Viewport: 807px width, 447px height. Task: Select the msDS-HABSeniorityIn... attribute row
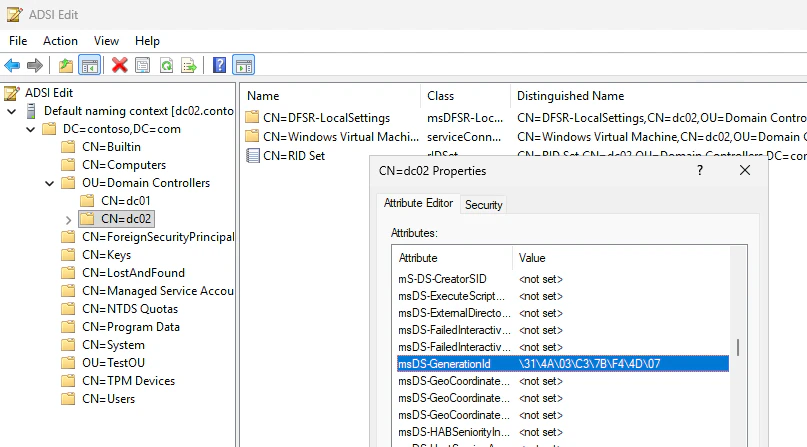click(563, 432)
